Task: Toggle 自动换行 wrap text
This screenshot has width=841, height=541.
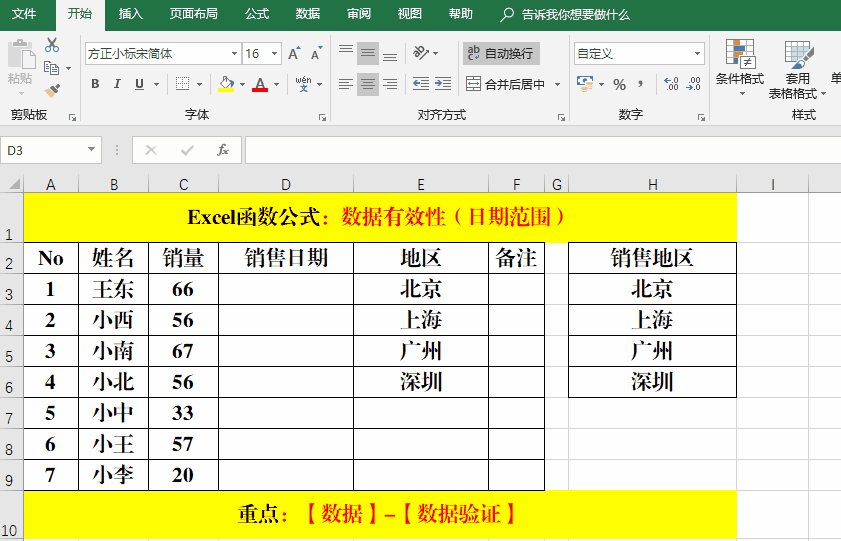Action: tap(500, 54)
